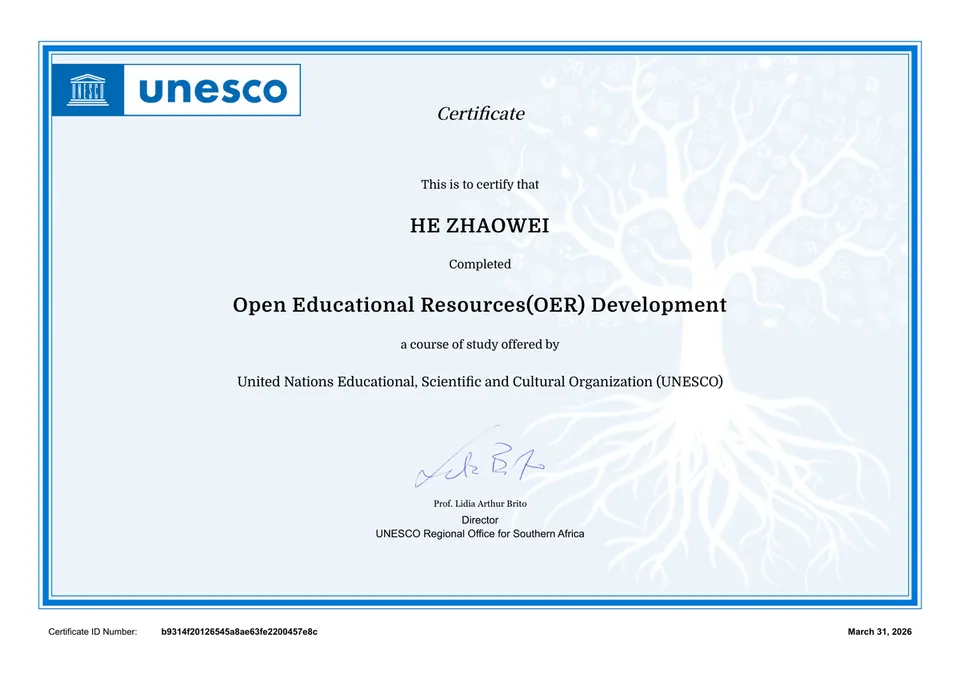This screenshot has height=678, width=960.
Task: Select the name 'HE ZHAOWEI'
Action: [x=479, y=225]
